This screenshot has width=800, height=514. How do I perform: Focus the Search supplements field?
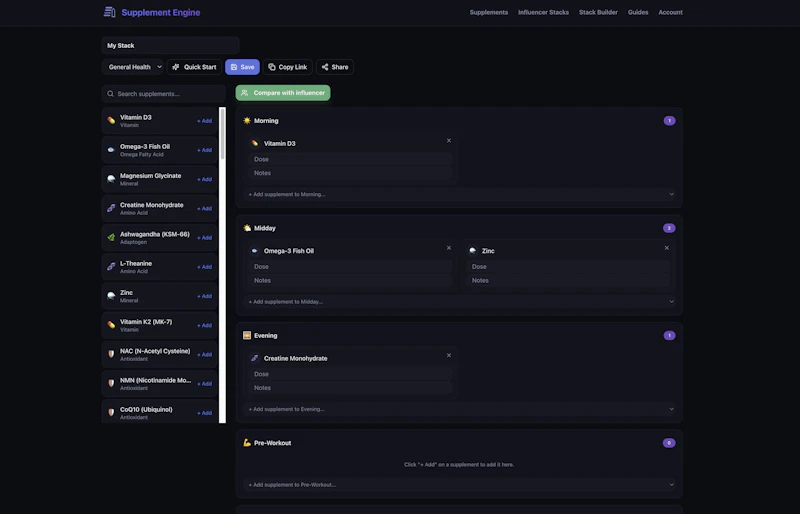click(x=164, y=94)
